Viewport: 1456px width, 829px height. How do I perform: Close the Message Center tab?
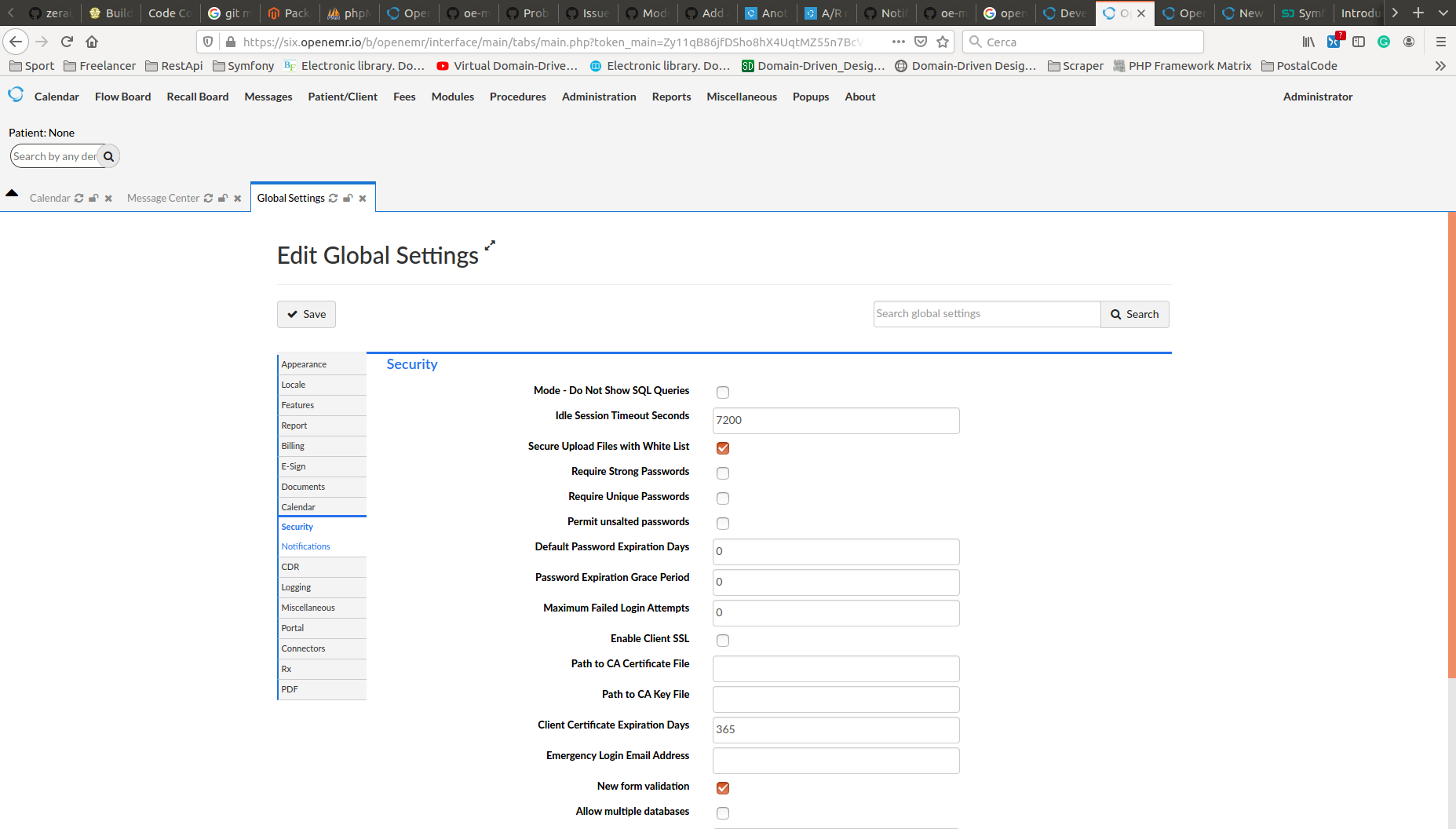238,199
